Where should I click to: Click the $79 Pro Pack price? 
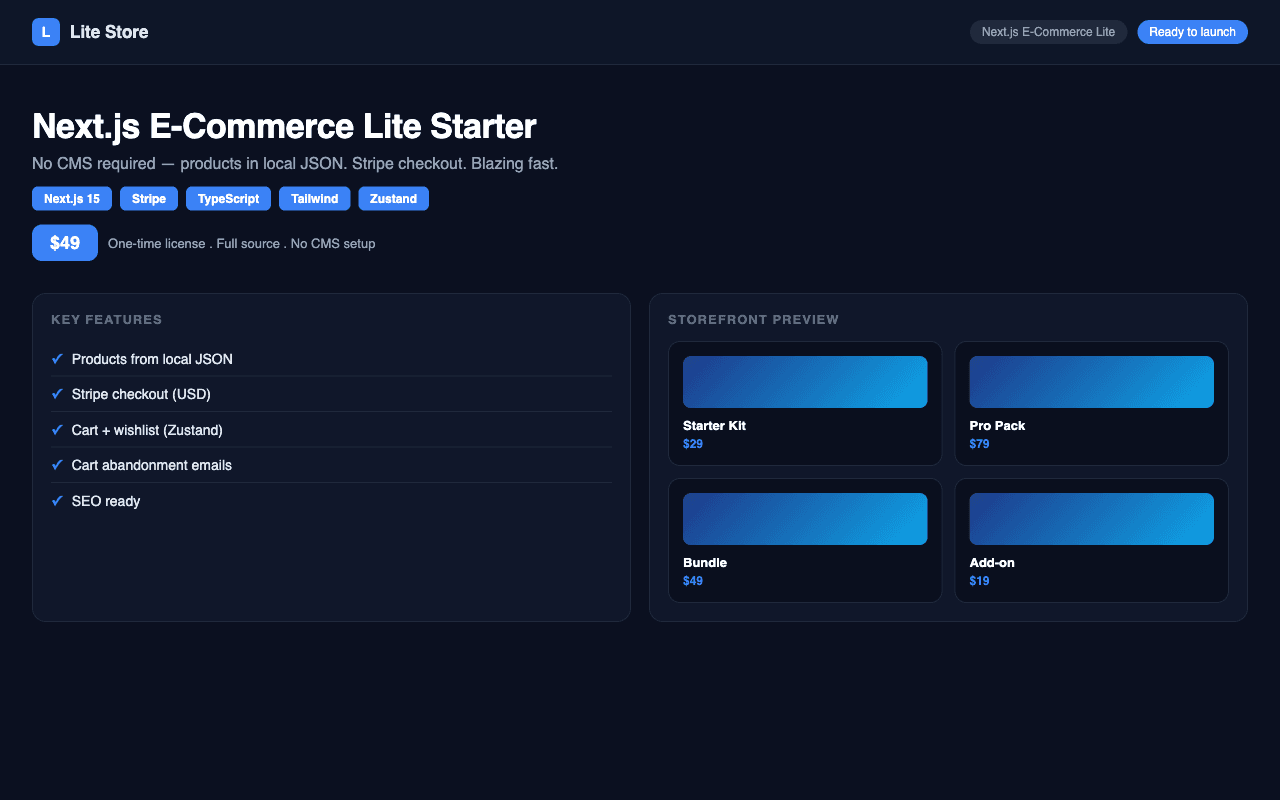pyautogui.click(x=979, y=444)
